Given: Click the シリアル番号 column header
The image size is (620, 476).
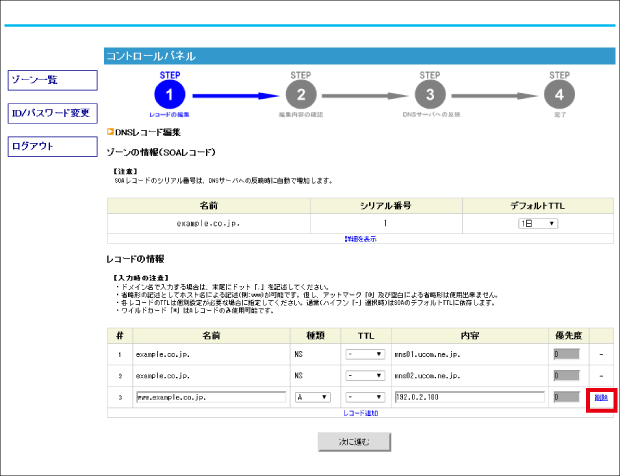Looking at the screenshot, I should click(x=386, y=206).
